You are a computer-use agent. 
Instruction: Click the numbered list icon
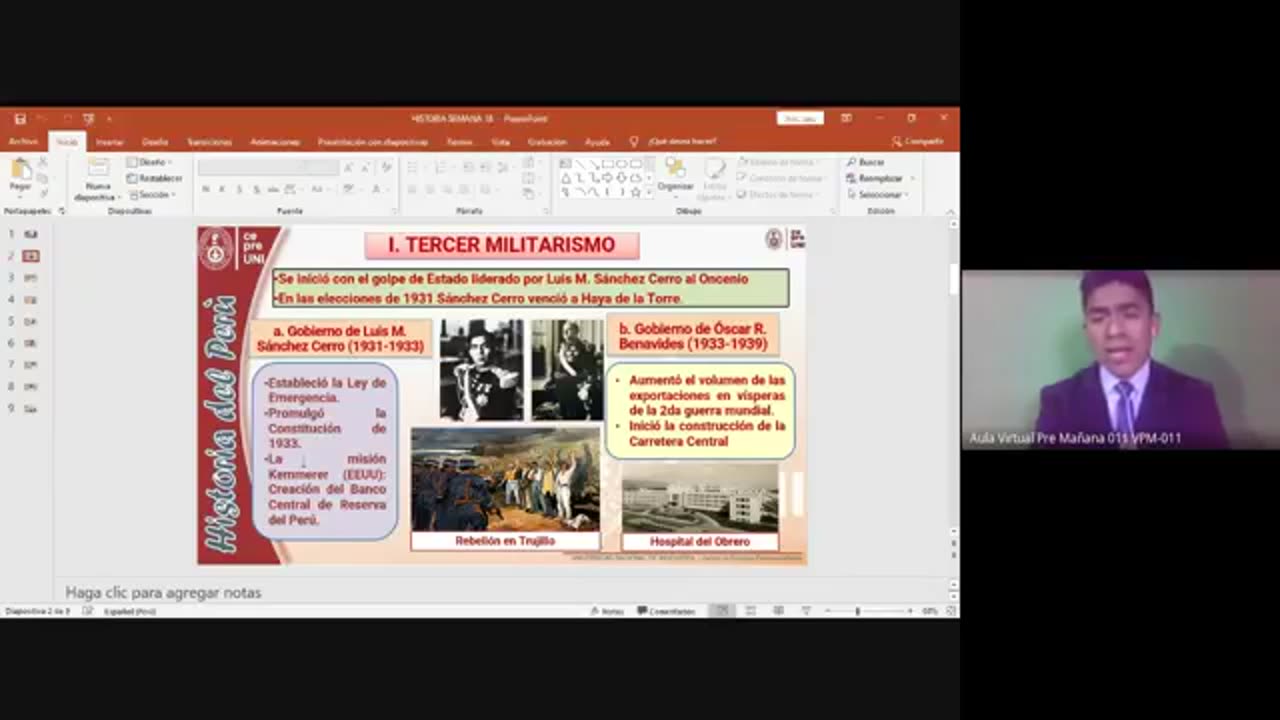441,167
